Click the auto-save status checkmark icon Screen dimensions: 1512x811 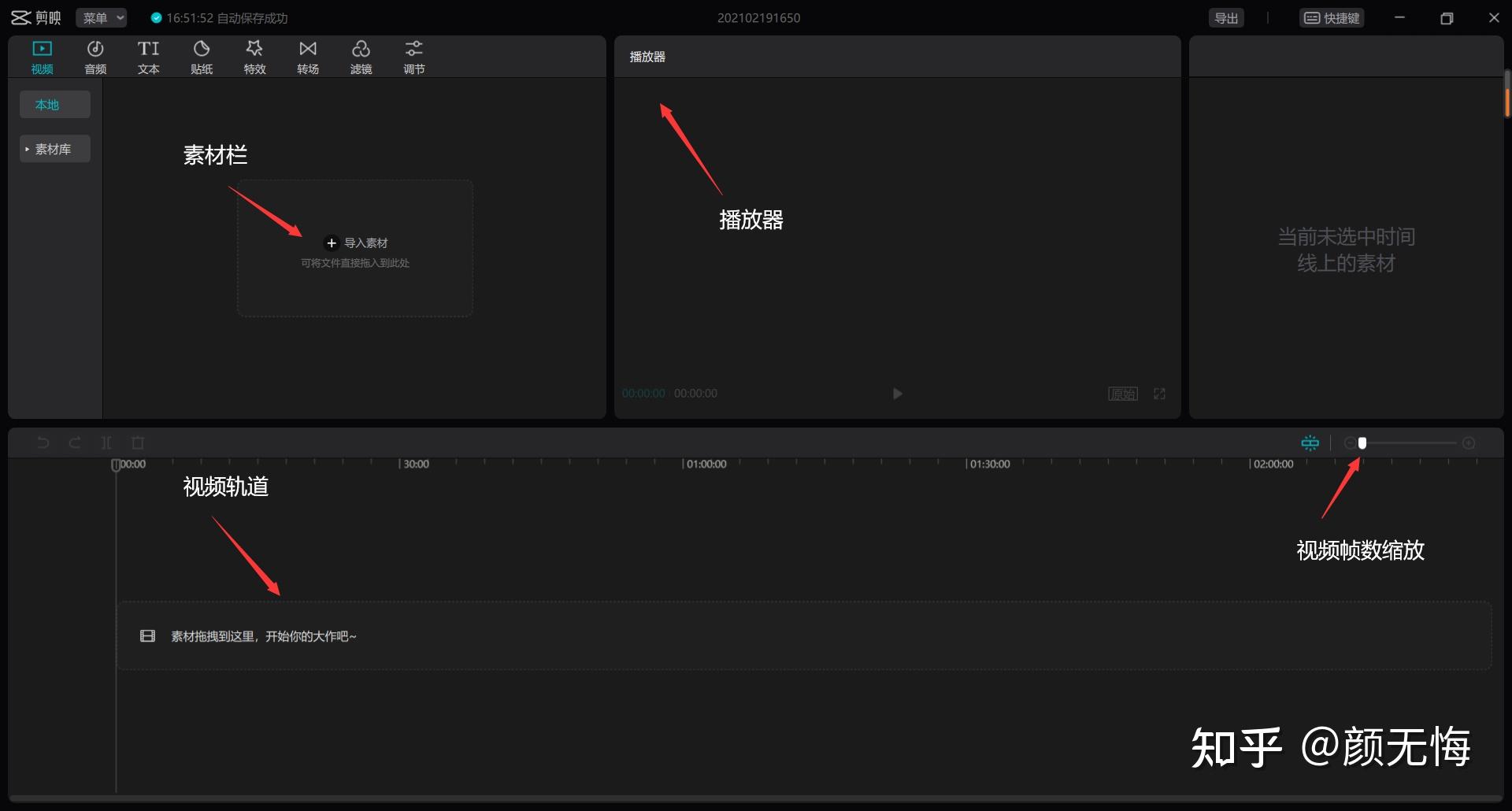(x=157, y=18)
